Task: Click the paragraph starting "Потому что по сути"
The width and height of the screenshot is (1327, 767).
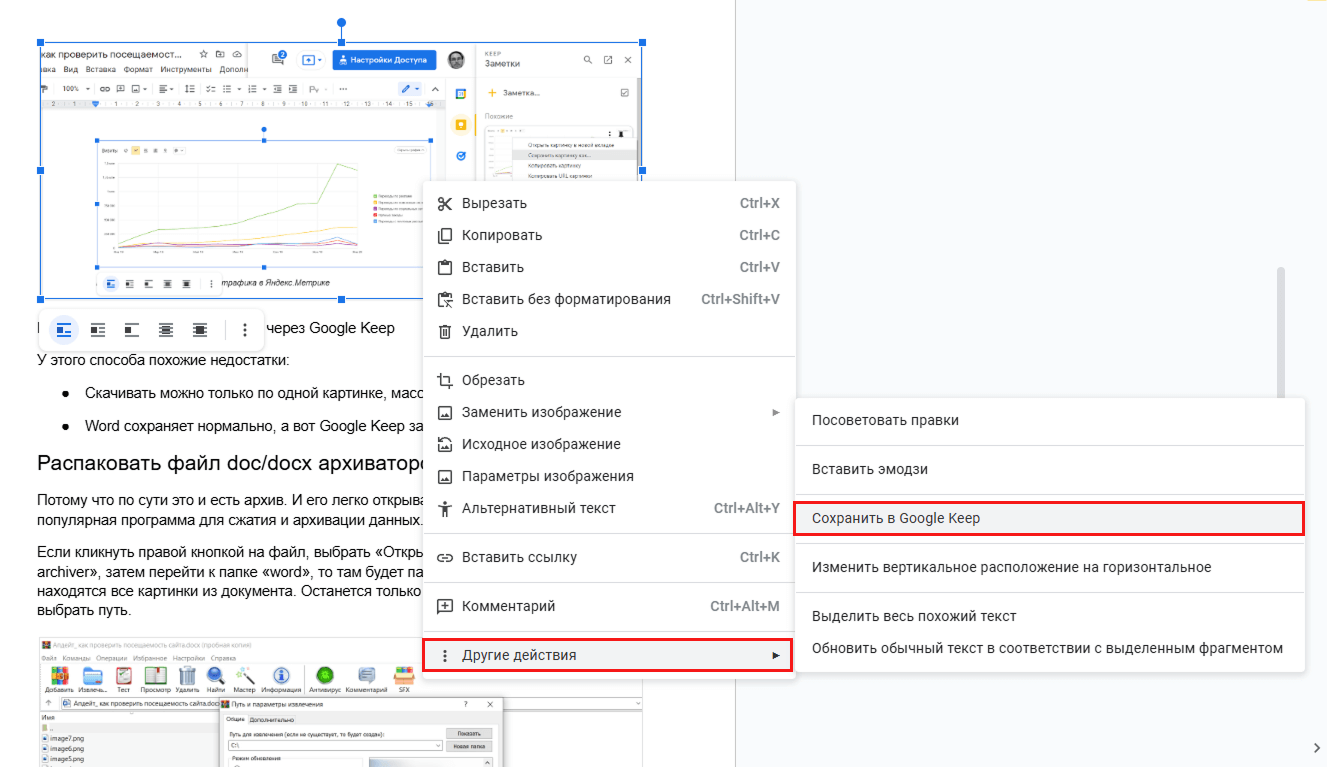Action: click(230, 510)
